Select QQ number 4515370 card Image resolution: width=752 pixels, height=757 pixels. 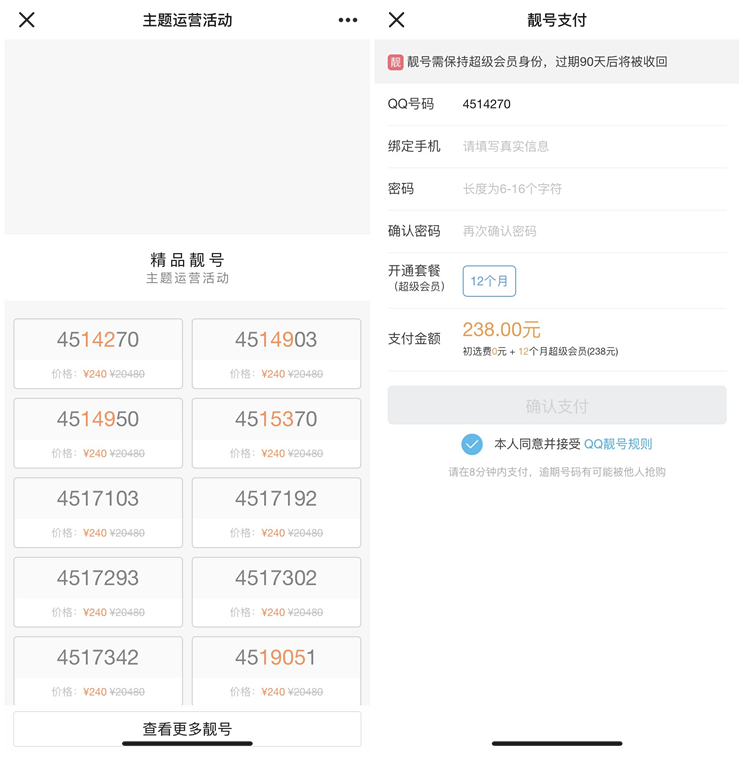276,433
